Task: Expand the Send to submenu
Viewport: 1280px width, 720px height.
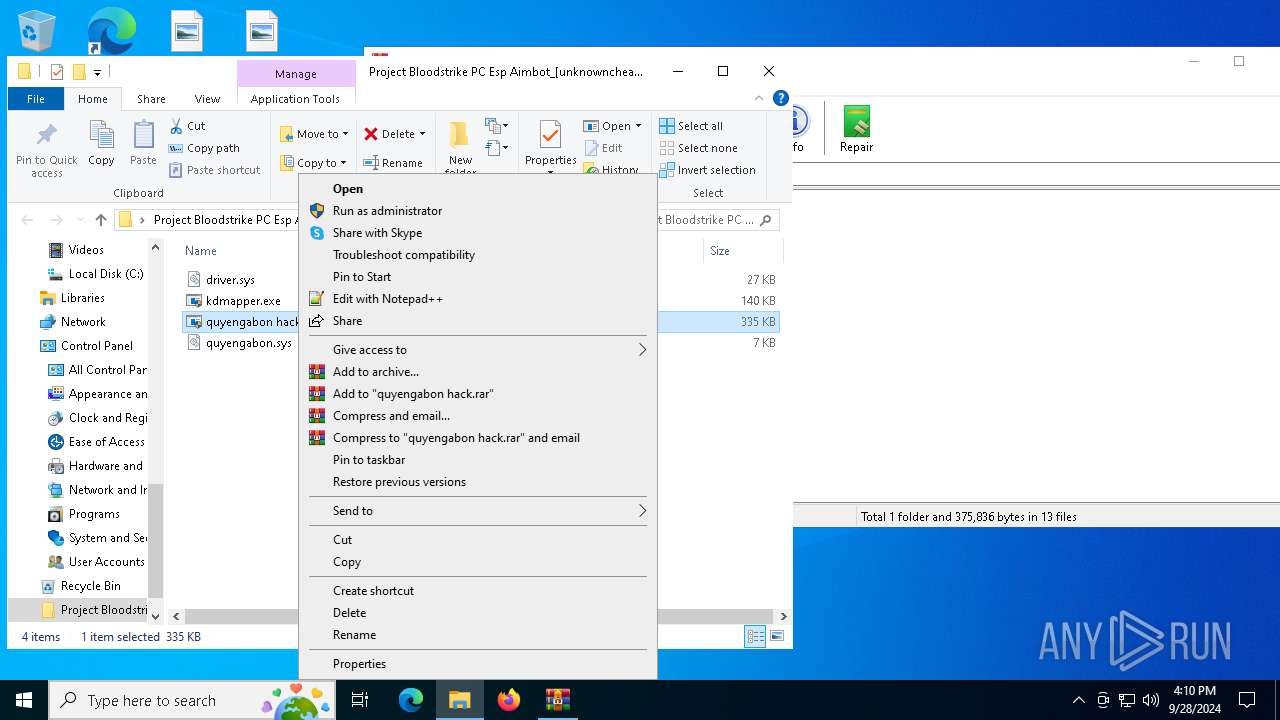Action: coord(477,511)
